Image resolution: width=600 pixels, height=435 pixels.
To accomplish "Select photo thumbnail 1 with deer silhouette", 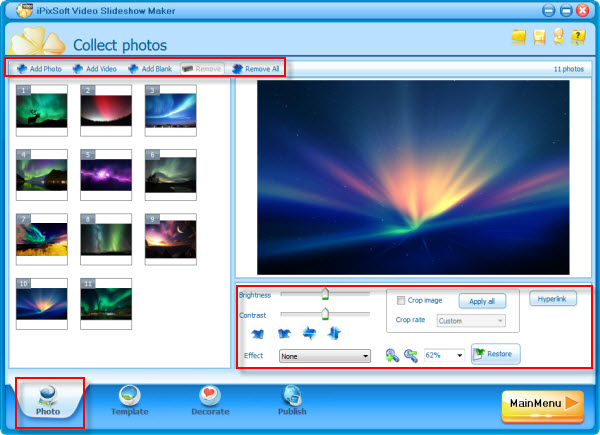I will (42, 111).
